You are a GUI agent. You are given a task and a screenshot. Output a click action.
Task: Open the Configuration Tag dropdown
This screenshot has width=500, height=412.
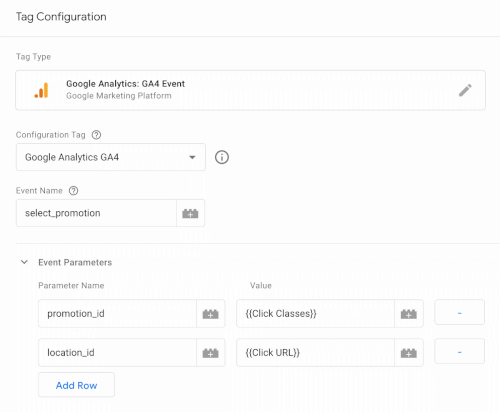111,157
